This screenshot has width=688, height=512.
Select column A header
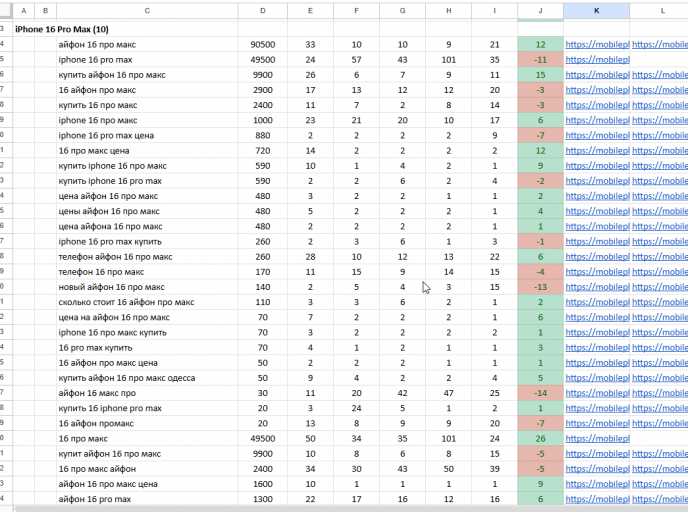(23, 11)
